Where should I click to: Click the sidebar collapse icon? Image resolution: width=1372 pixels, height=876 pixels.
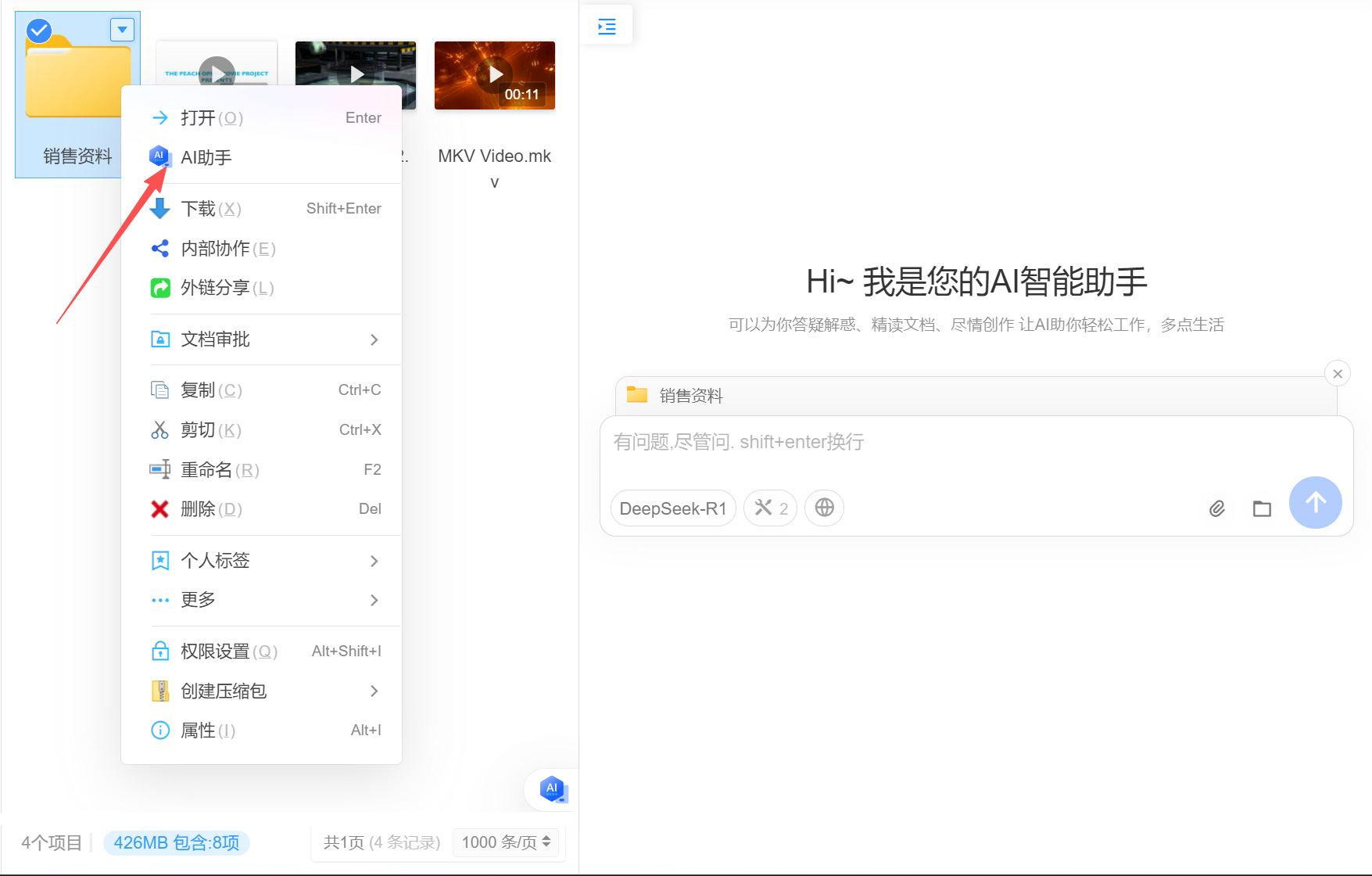(x=607, y=27)
